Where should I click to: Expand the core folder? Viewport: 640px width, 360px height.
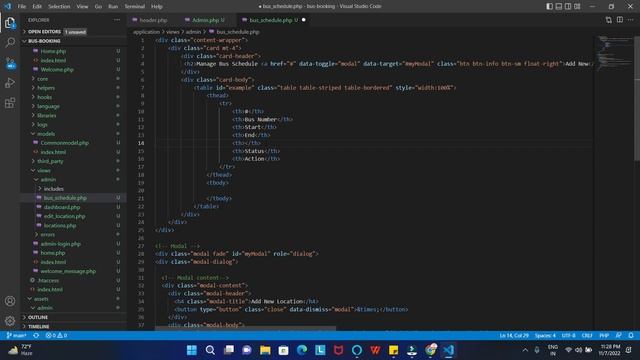coord(73,79)
